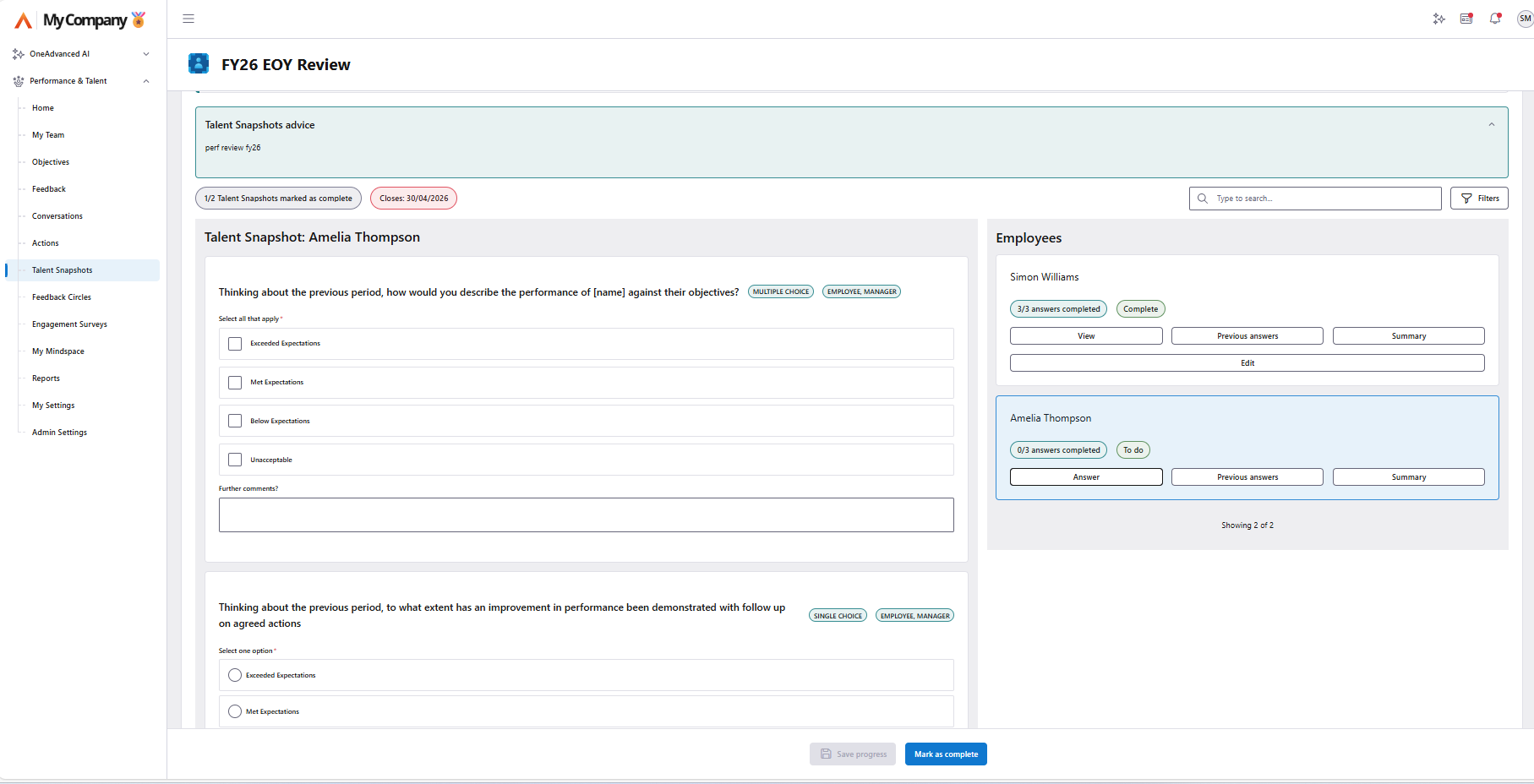Open Objectives in the sidebar
The height and width of the screenshot is (784, 1534).
(51, 162)
